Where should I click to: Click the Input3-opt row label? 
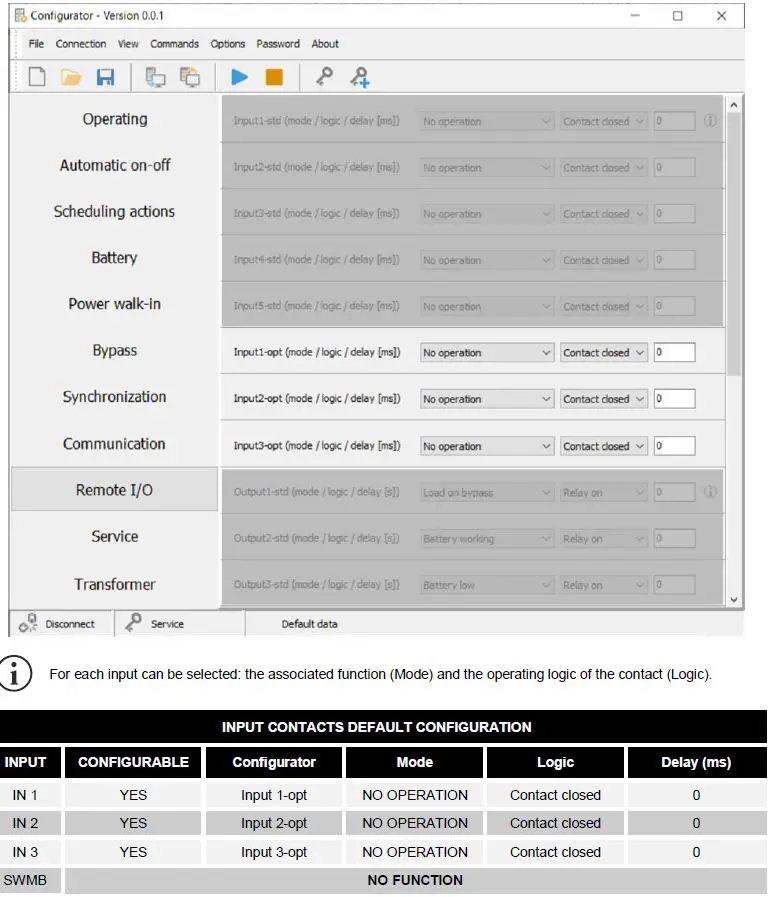click(x=316, y=445)
